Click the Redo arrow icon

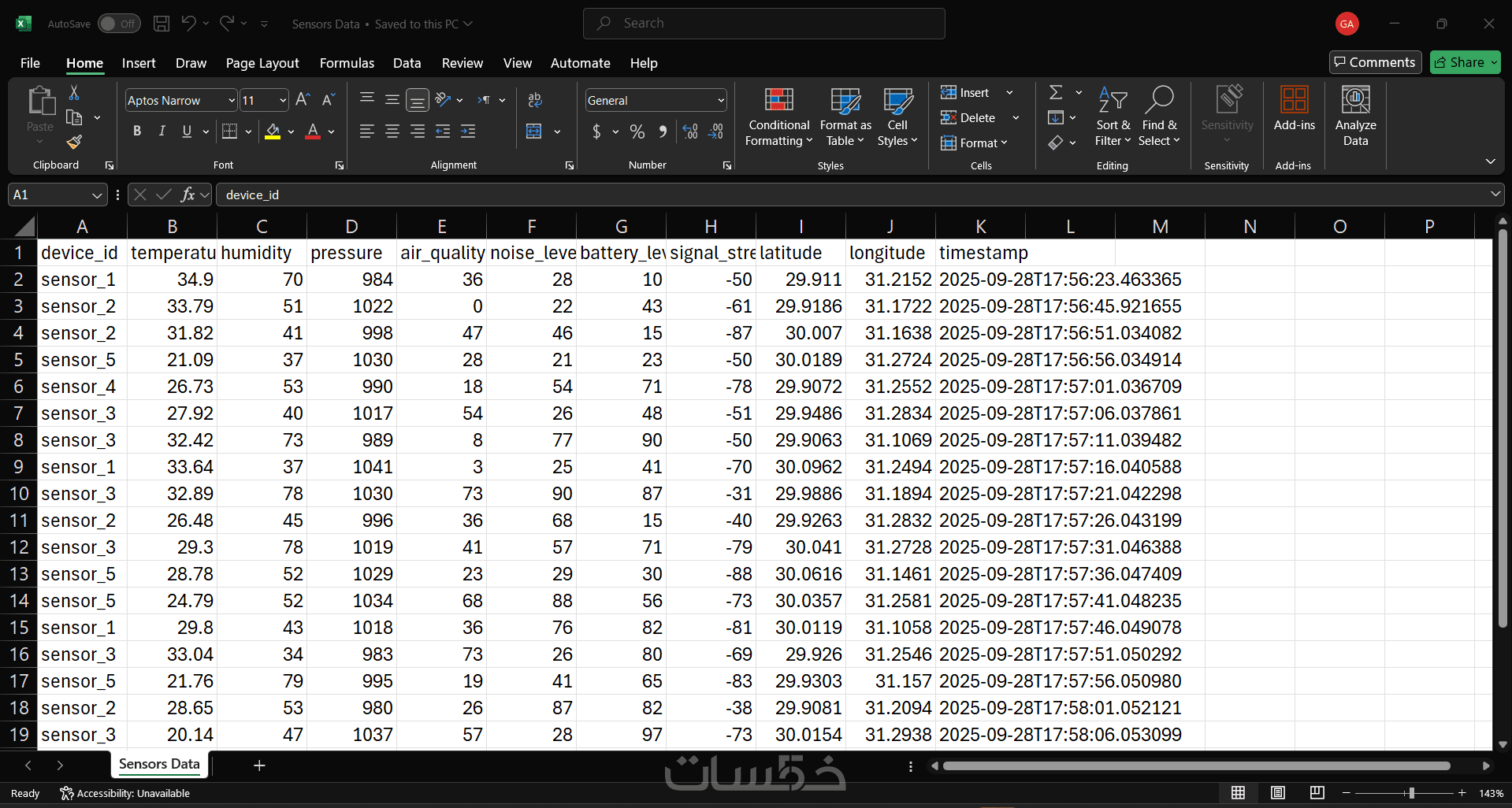(x=226, y=24)
